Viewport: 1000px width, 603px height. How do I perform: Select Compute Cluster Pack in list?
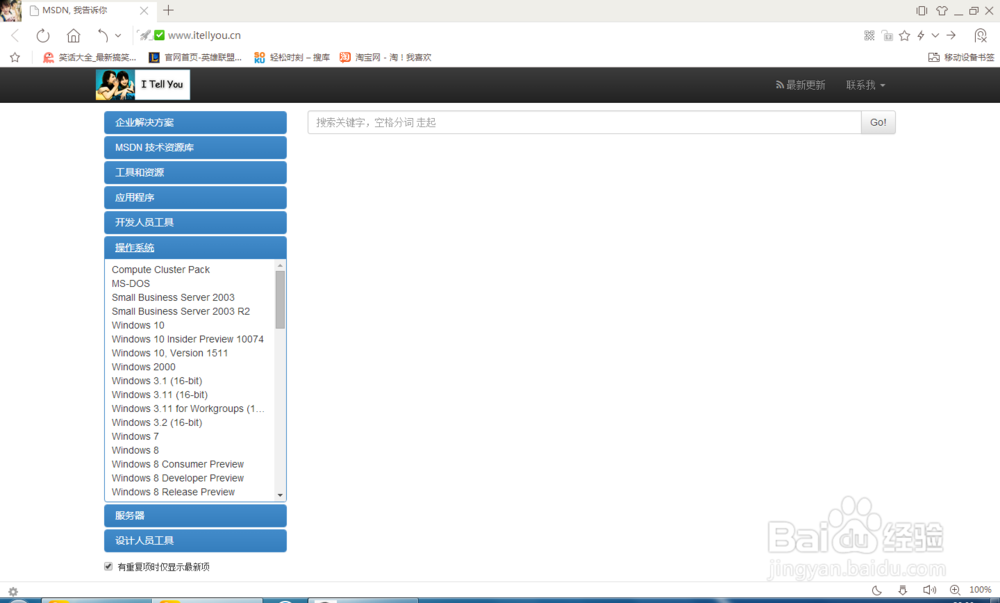tap(161, 270)
